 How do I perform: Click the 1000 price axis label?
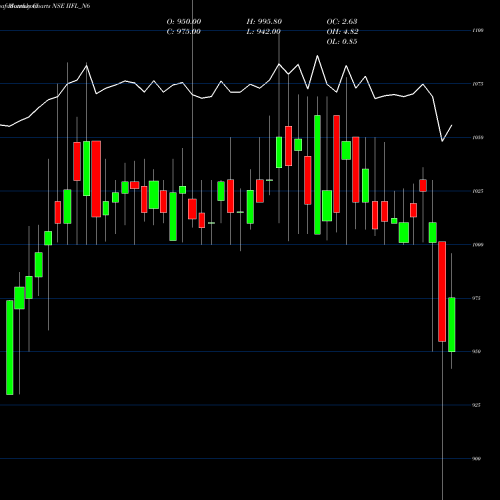pos(478,245)
